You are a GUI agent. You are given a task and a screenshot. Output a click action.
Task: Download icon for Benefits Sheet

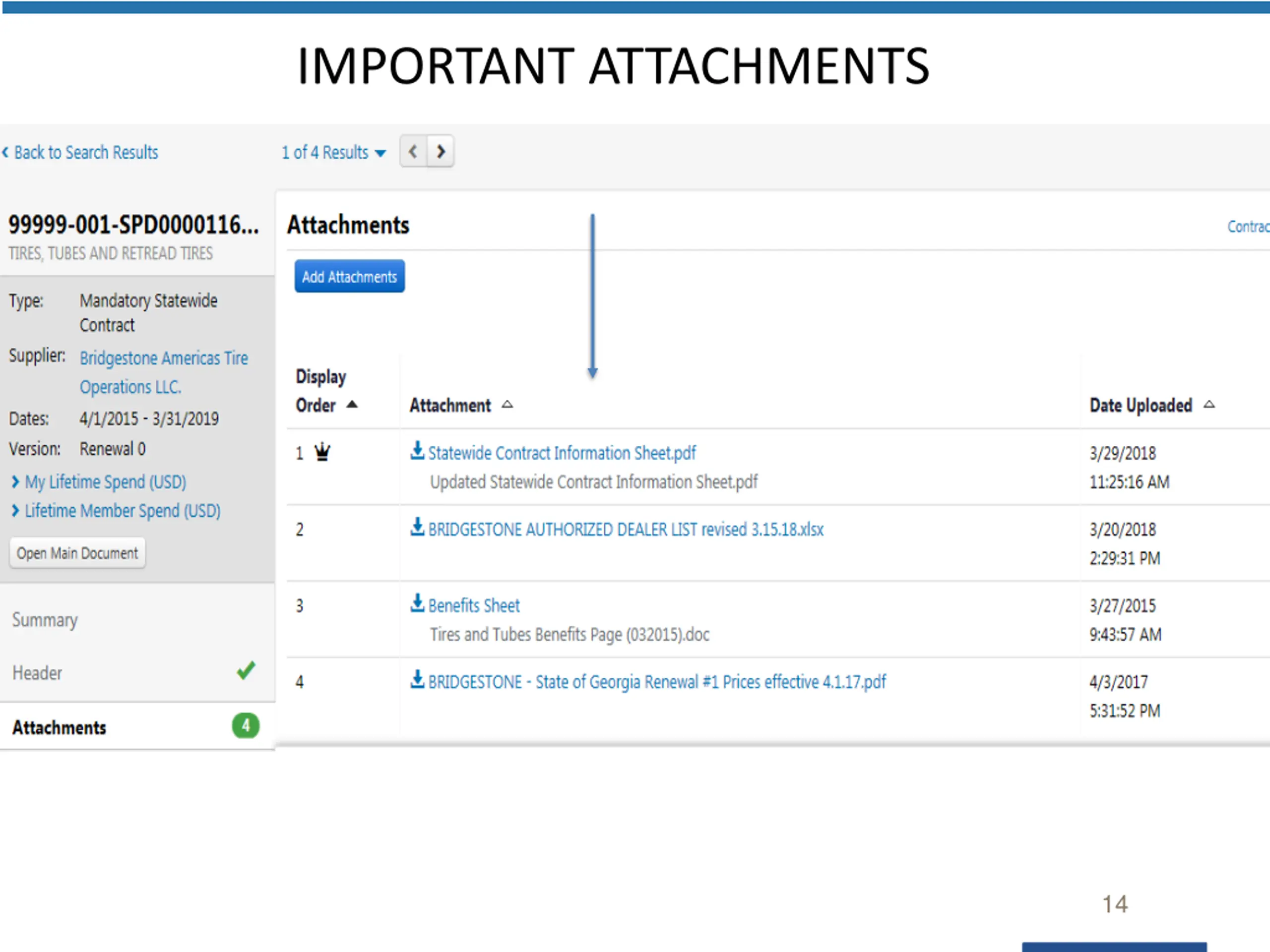[x=417, y=603]
